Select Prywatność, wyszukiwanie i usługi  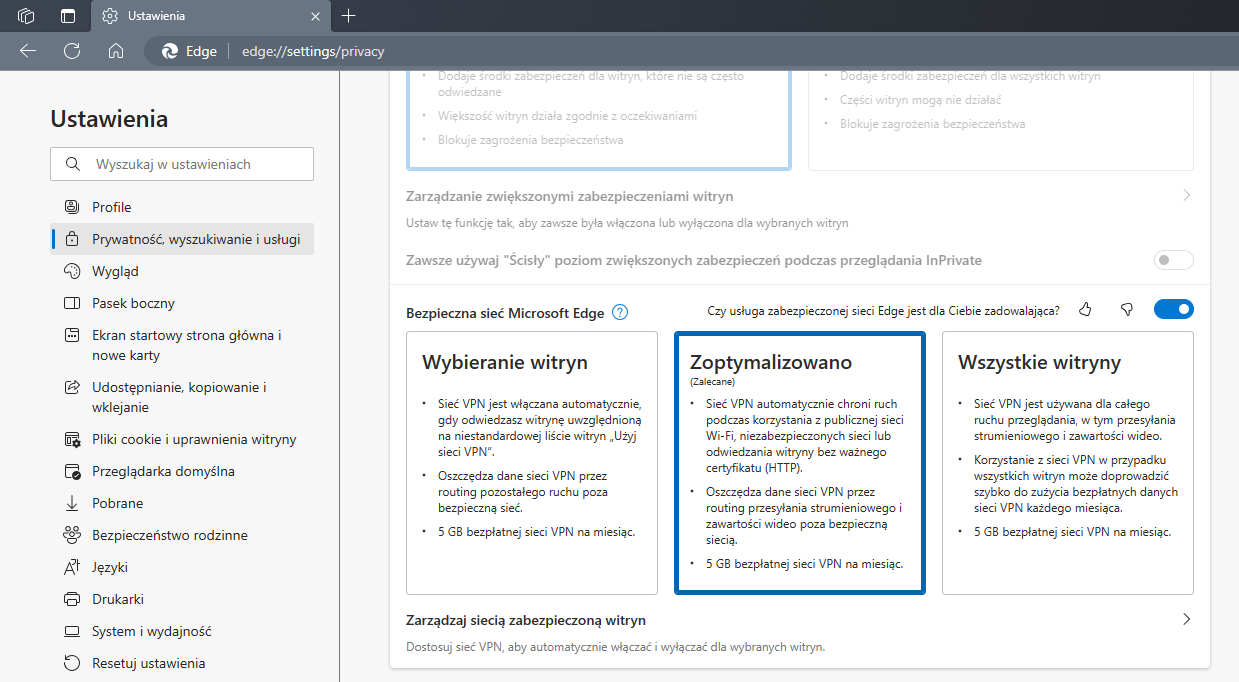[x=182, y=239]
